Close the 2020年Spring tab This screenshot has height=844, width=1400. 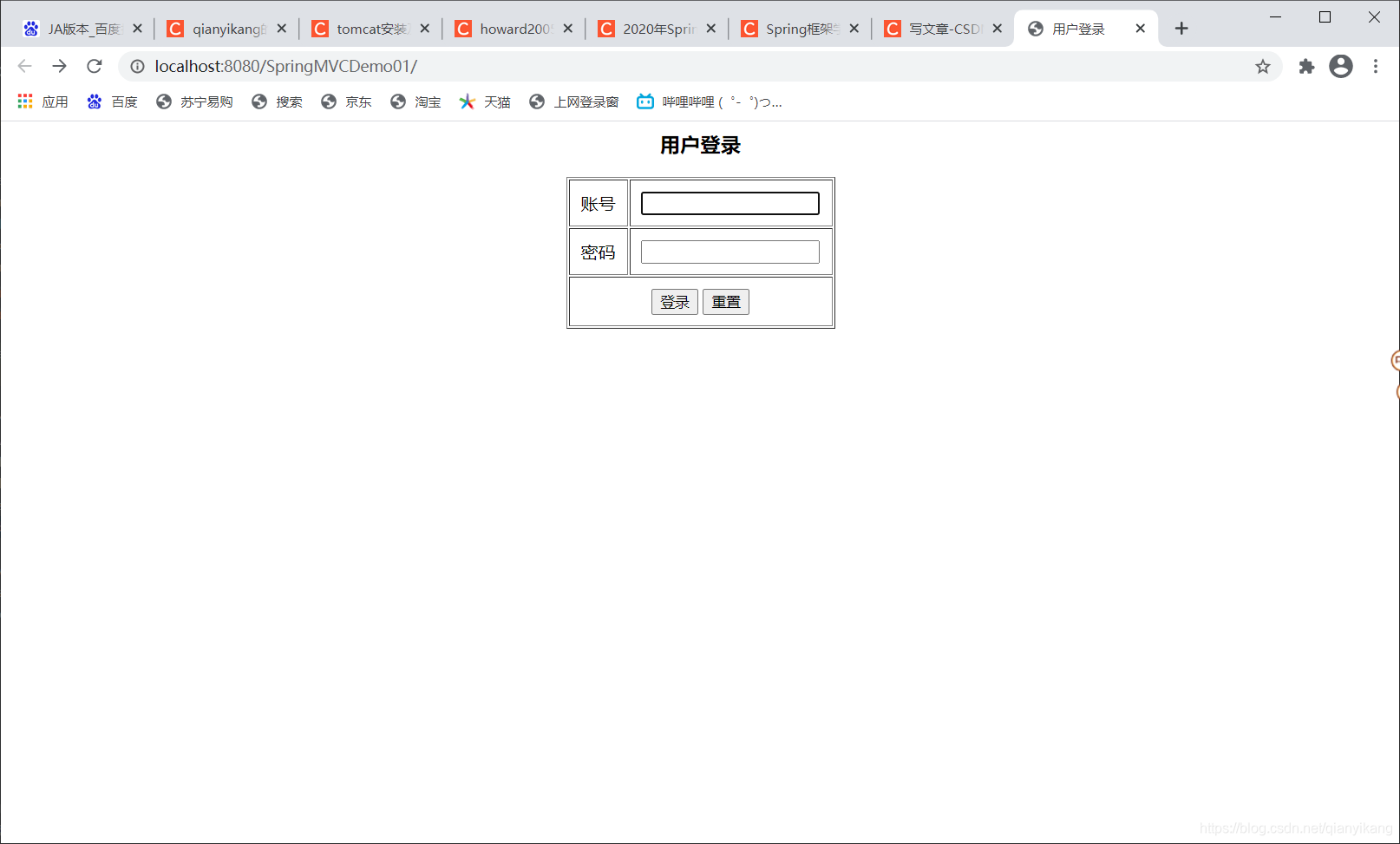pyautogui.click(x=710, y=29)
